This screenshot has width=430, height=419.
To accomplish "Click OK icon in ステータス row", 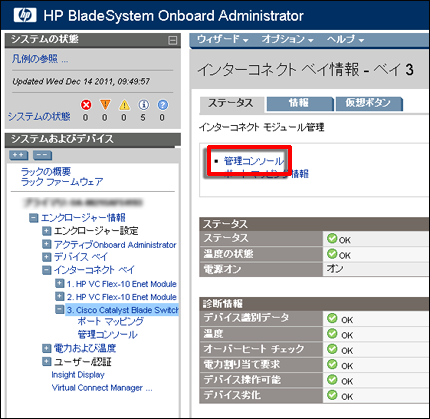I will 332,238.
